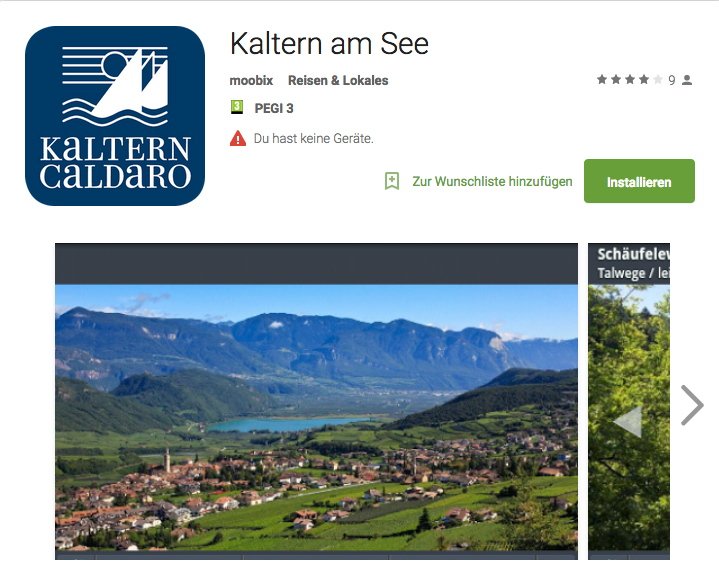Click the PEGI 3 text label
Screen dimensions: 719x582
tap(274, 109)
